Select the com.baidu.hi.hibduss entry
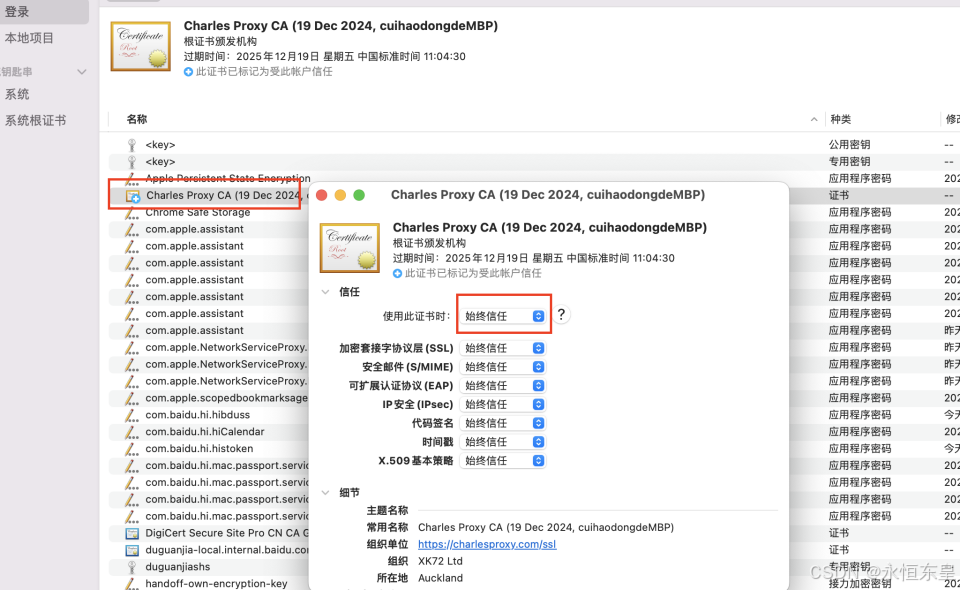 [x=197, y=415]
